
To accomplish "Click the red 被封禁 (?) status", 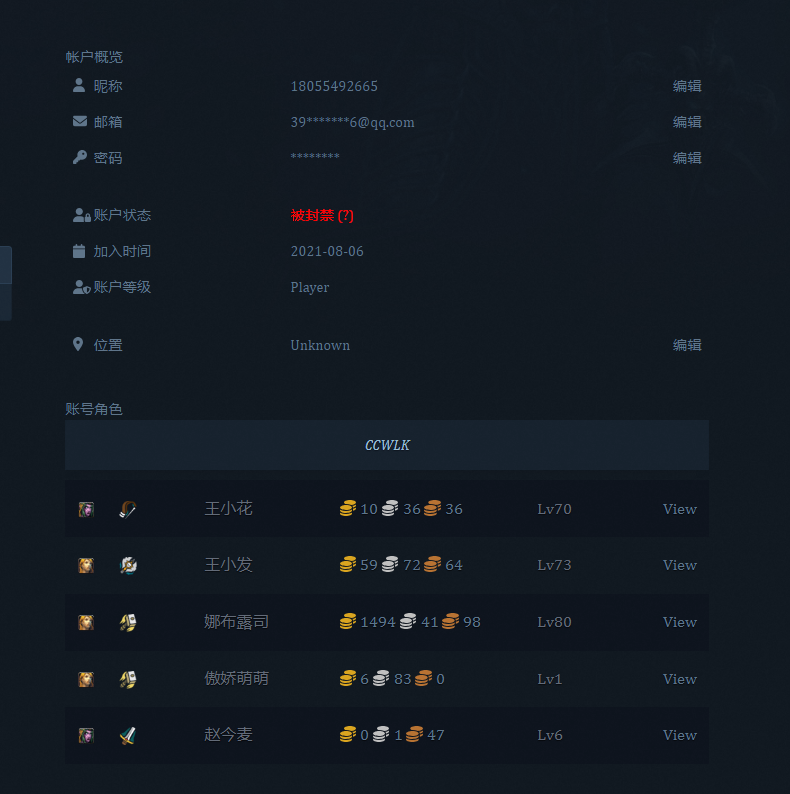I will coord(322,216).
